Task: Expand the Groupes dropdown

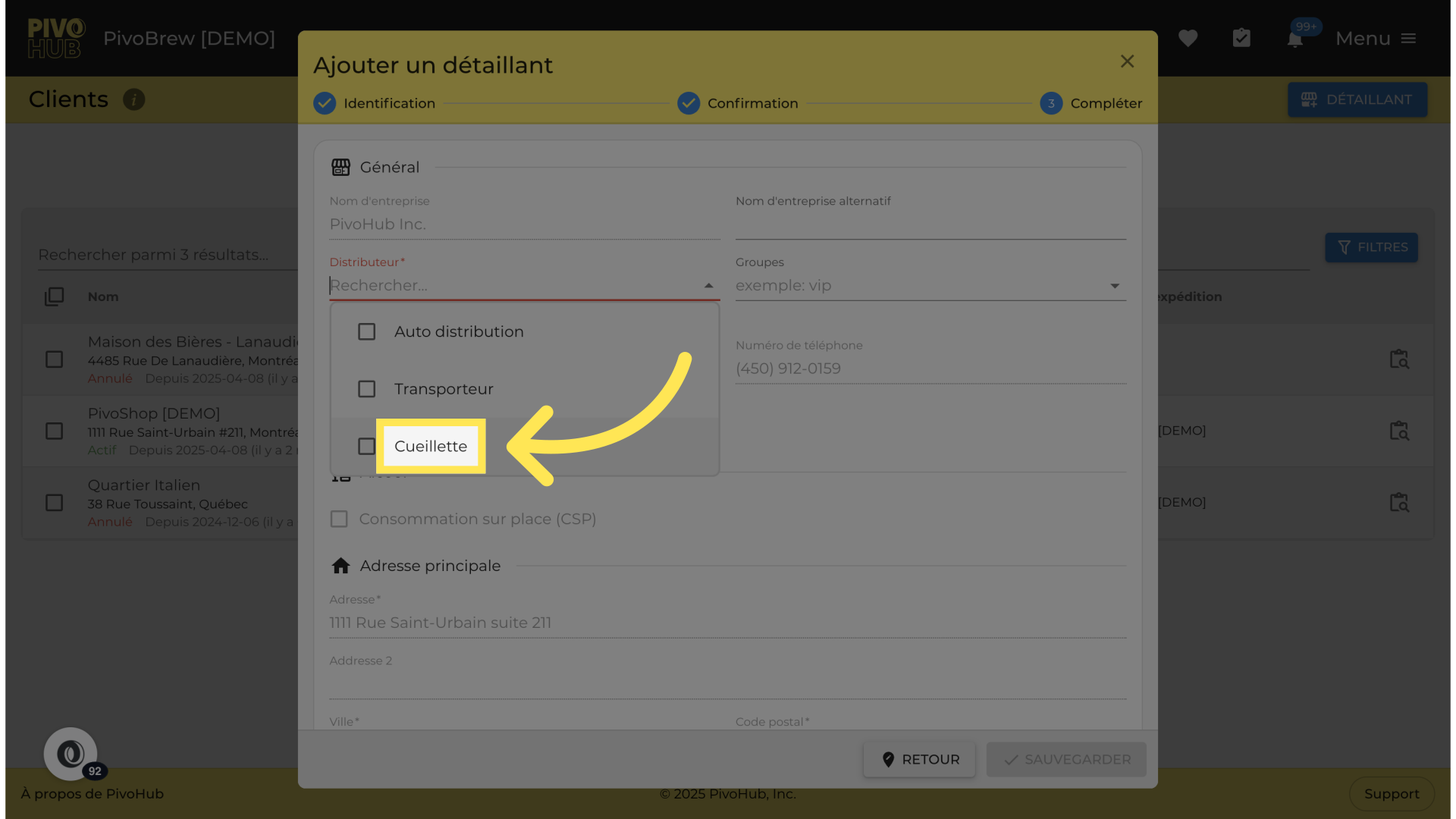Action: pyautogui.click(x=1114, y=286)
